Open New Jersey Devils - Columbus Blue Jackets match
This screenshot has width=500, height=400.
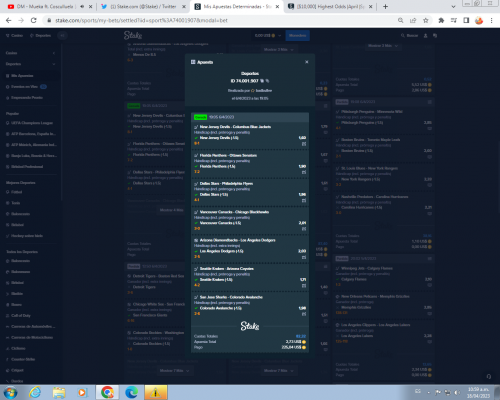point(235,127)
